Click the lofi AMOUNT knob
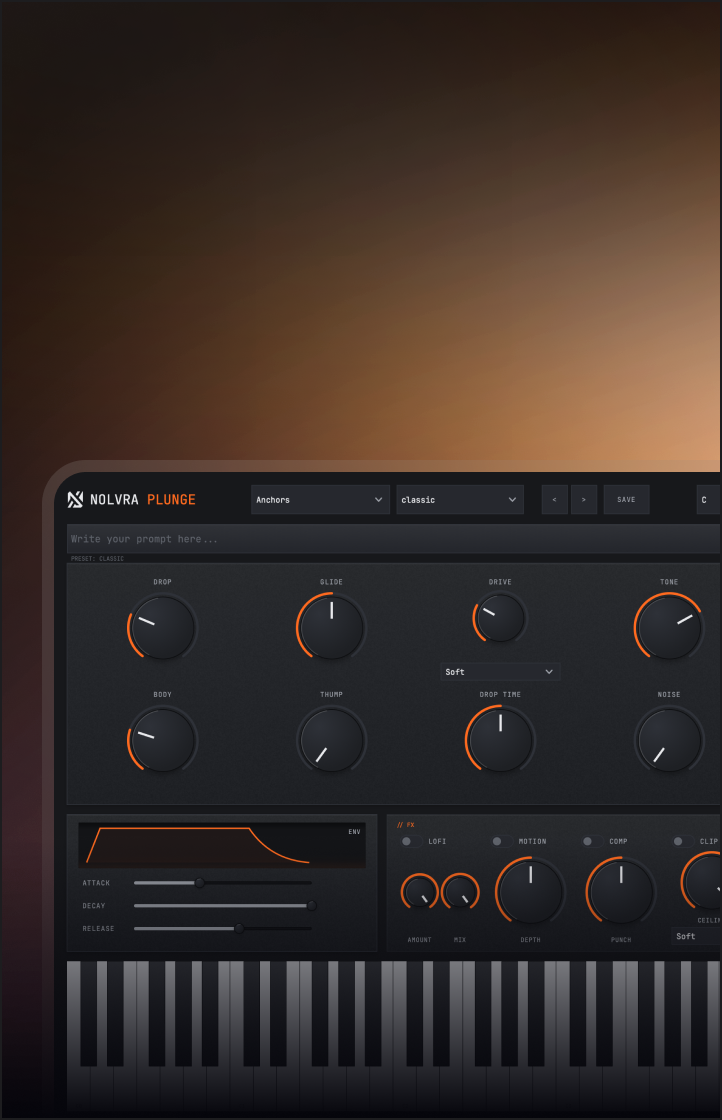The height and width of the screenshot is (1120, 722). (x=419, y=891)
